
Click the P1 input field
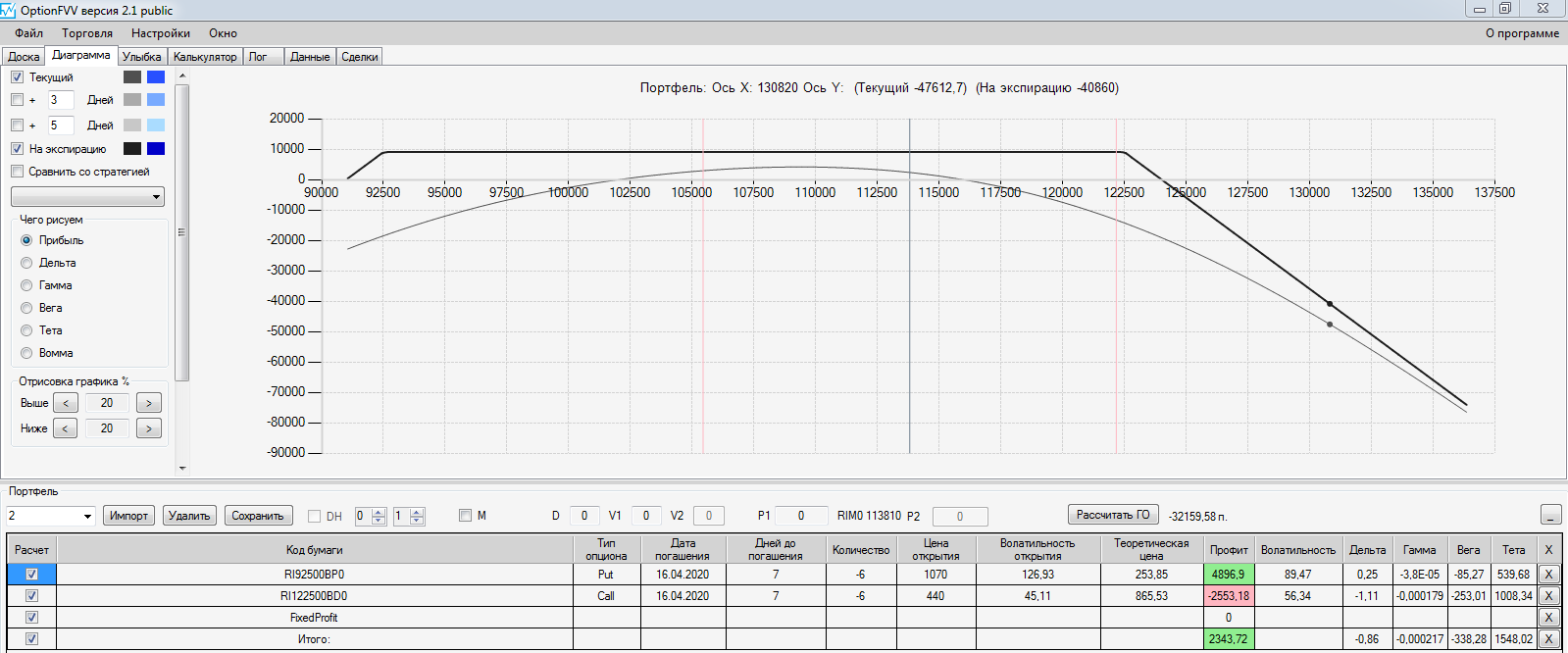(801, 516)
